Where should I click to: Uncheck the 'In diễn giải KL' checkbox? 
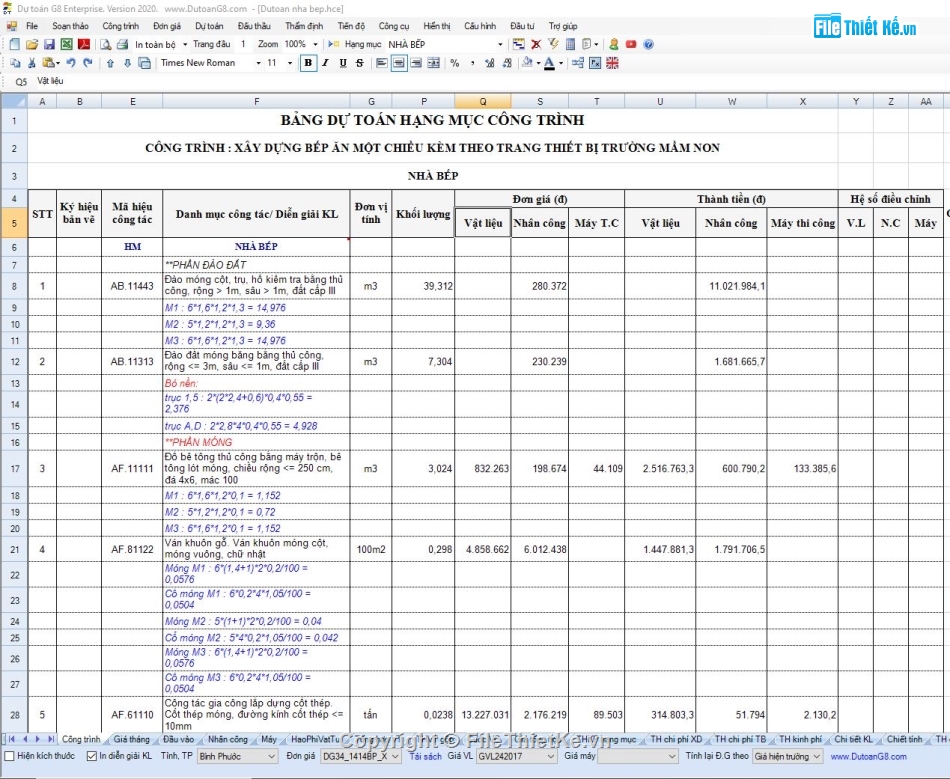pyautogui.click(x=92, y=756)
